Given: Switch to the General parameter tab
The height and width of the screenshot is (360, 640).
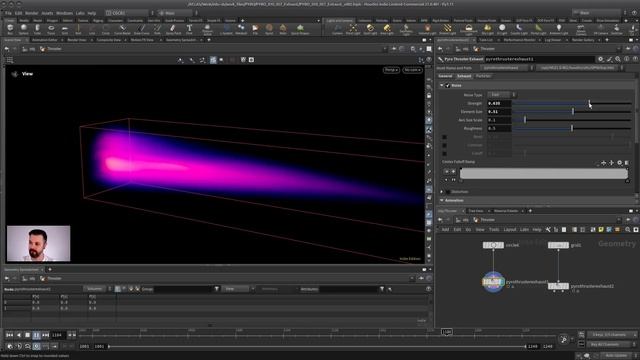Looking at the screenshot, I should point(445,76).
